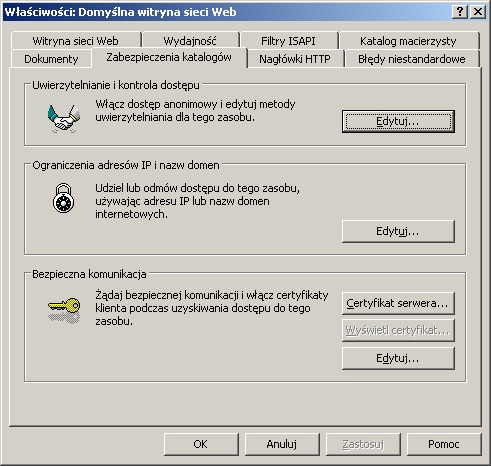Switch to the Nagłówki HTTP tab

click(295, 59)
